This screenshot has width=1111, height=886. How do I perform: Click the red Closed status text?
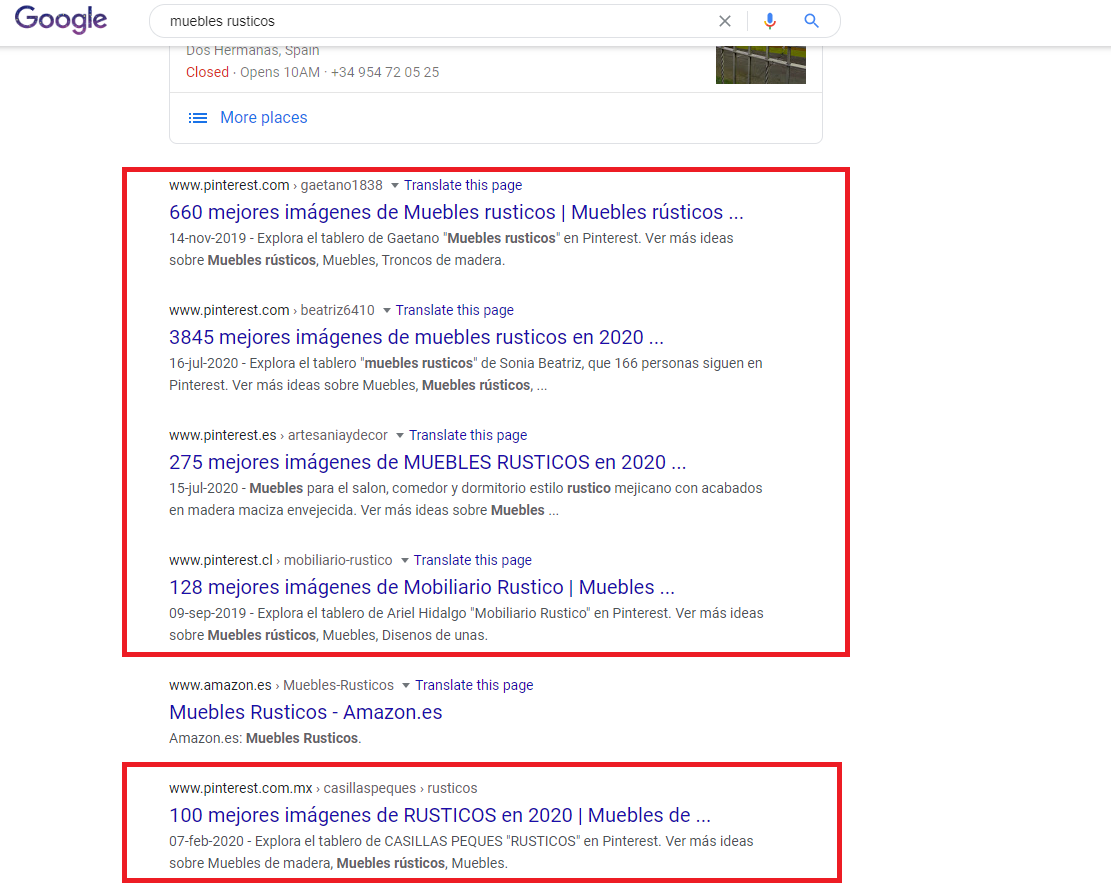pyautogui.click(x=207, y=72)
